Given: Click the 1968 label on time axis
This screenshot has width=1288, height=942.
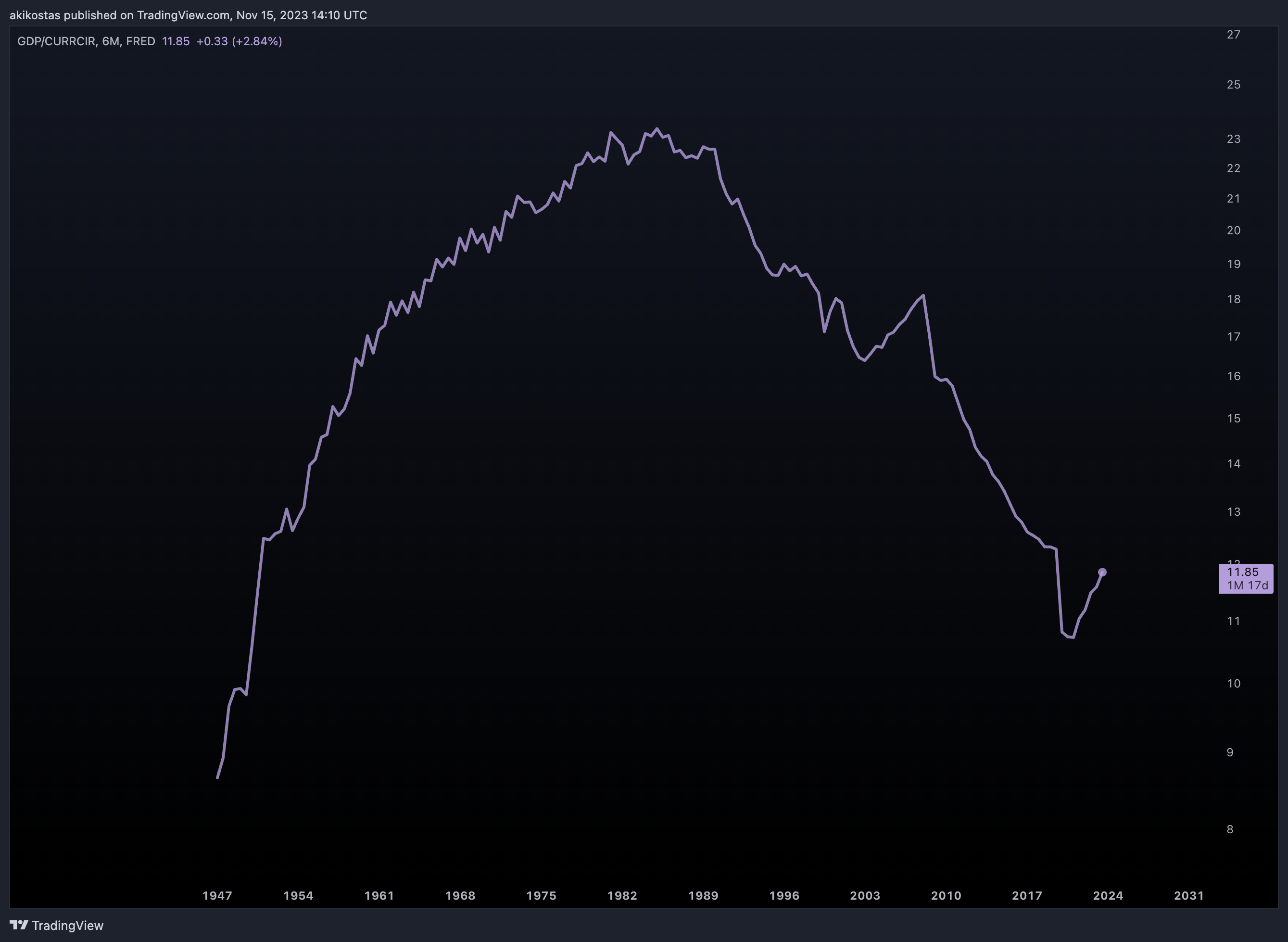Looking at the screenshot, I should [x=460, y=895].
